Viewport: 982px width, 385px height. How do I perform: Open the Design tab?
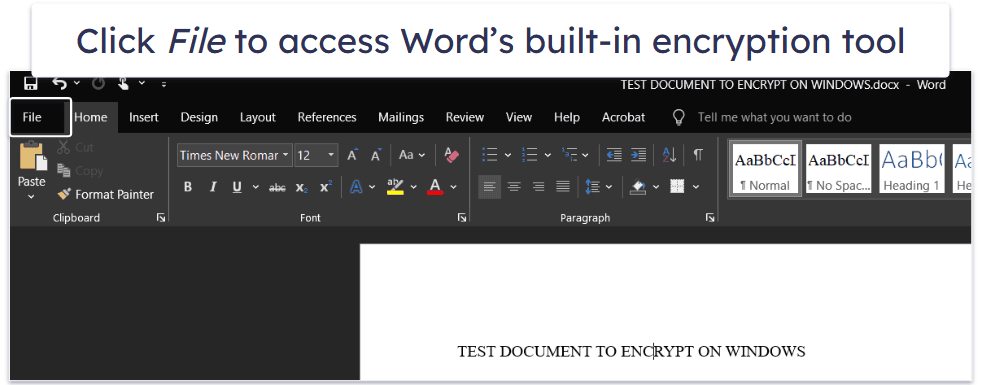[199, 117]
